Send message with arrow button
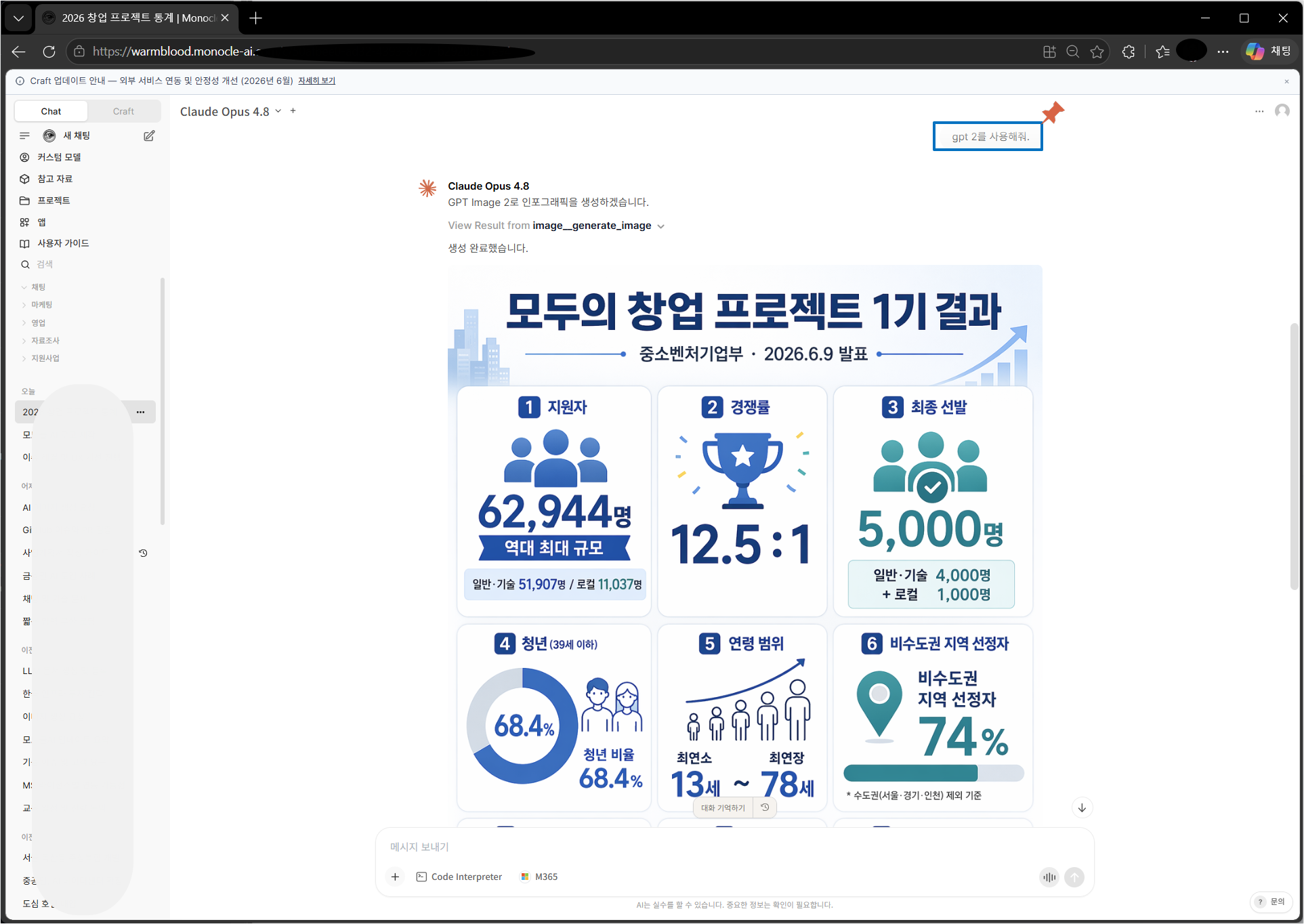 (1074, 877)
